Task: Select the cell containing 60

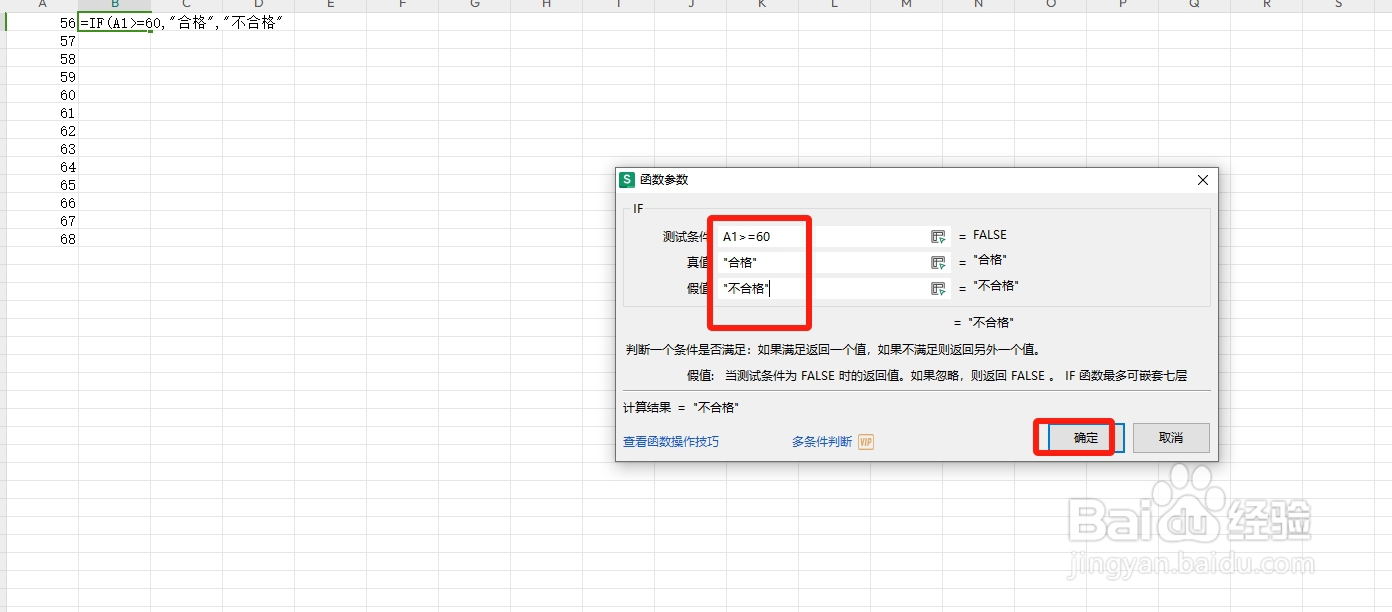Action: click(42, 95)
